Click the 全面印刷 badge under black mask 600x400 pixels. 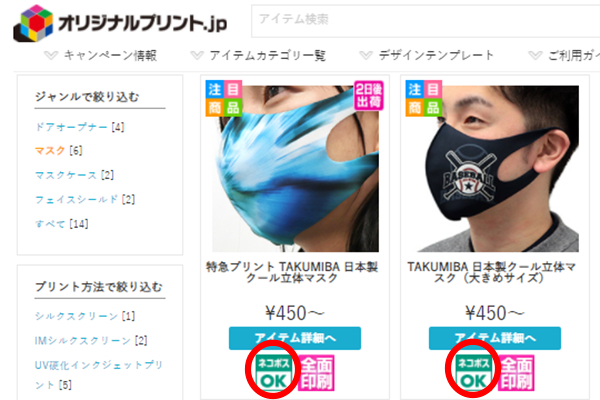[516, 373]
